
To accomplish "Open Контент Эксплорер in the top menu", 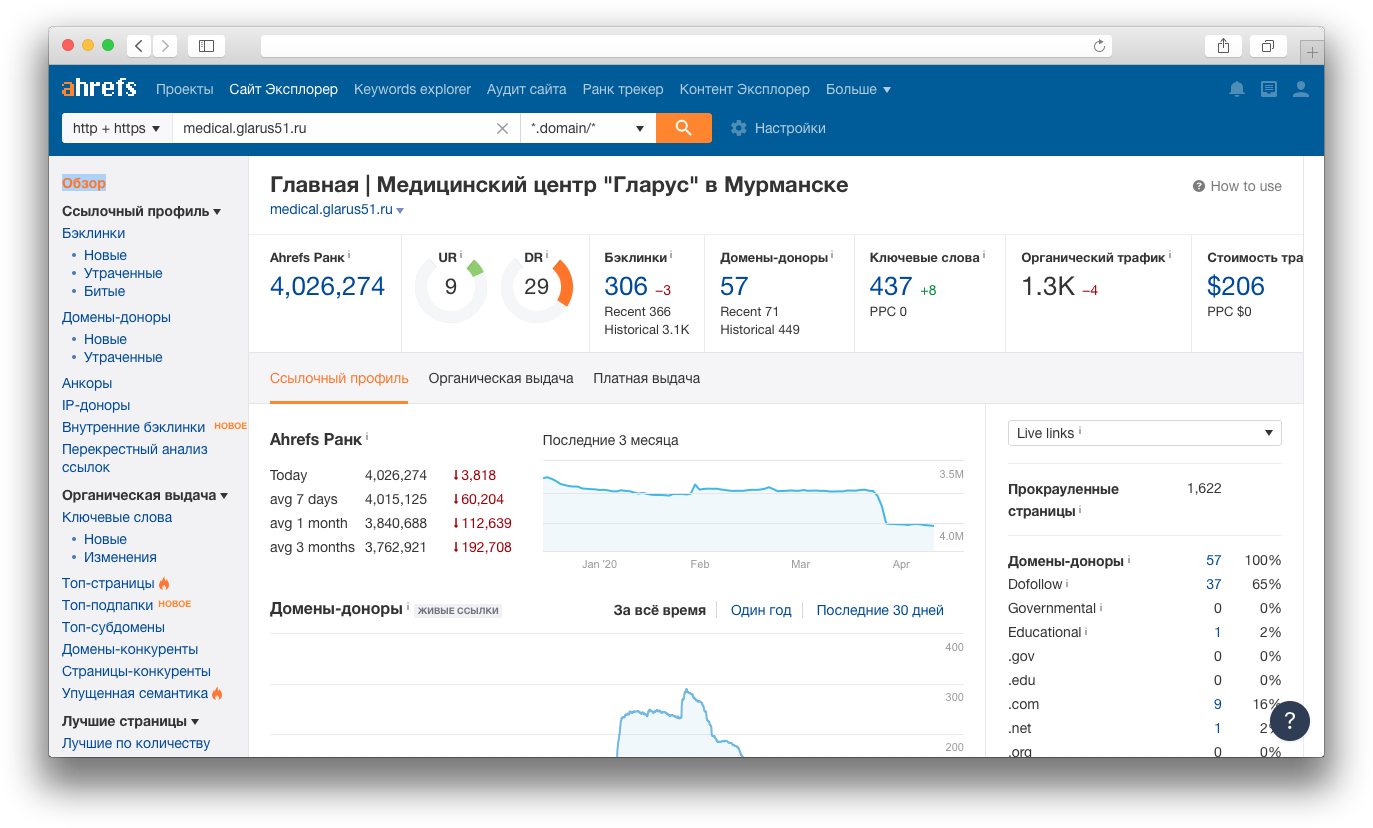I will point(745,89).
